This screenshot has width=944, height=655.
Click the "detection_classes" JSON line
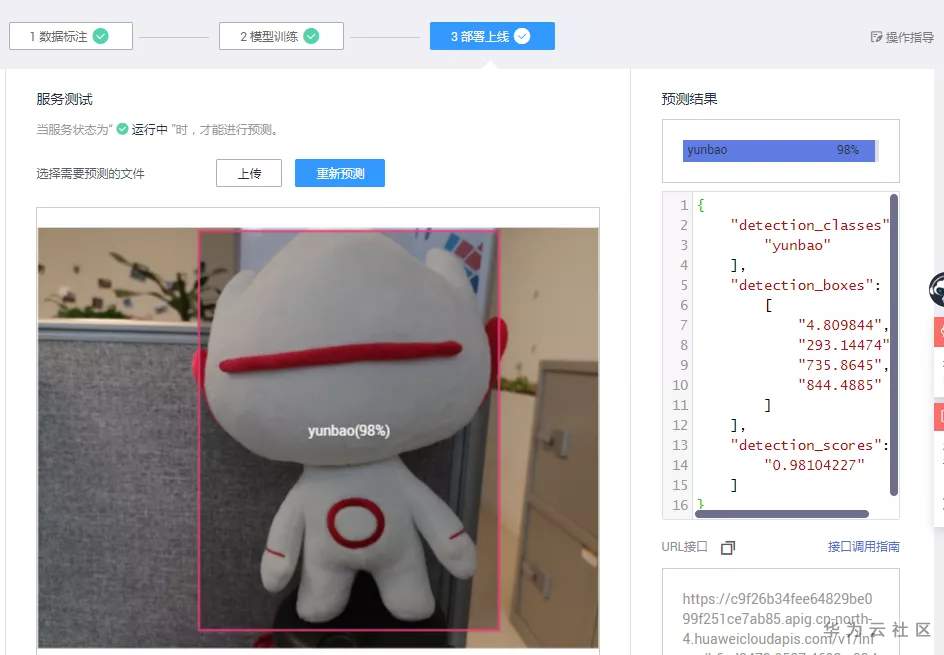pos(809,225)
